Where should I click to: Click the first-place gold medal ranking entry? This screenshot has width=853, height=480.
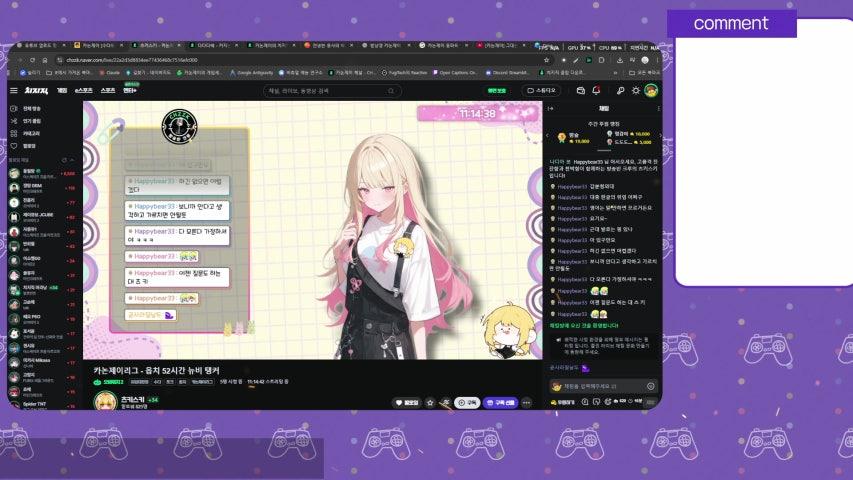(x=574, y=138)
